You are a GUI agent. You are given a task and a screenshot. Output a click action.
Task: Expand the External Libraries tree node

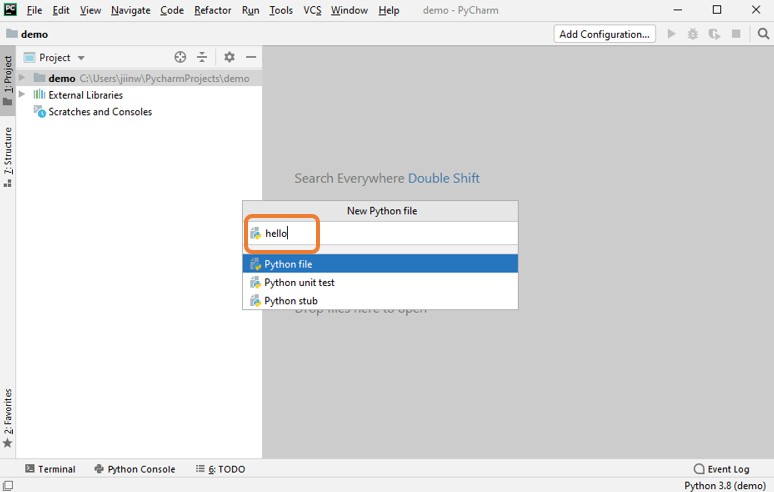pos(22,94)
